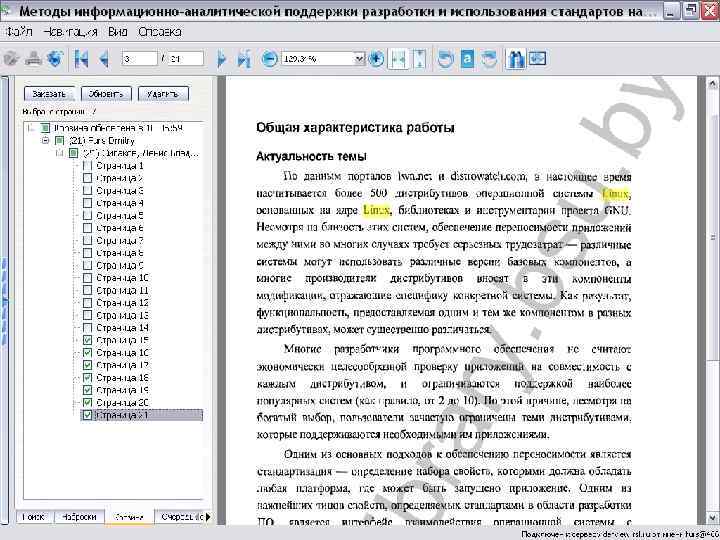Uncheck the Страница 19 checkbox
Image resolution: width=720 pixels, height=540 pixels.
click(87, 390)
